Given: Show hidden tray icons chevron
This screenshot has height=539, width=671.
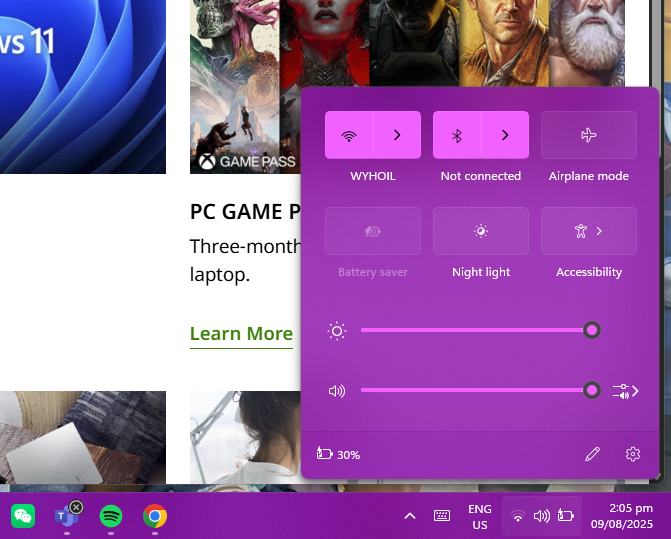Looking at the screenshot, I should coord(410,516).
